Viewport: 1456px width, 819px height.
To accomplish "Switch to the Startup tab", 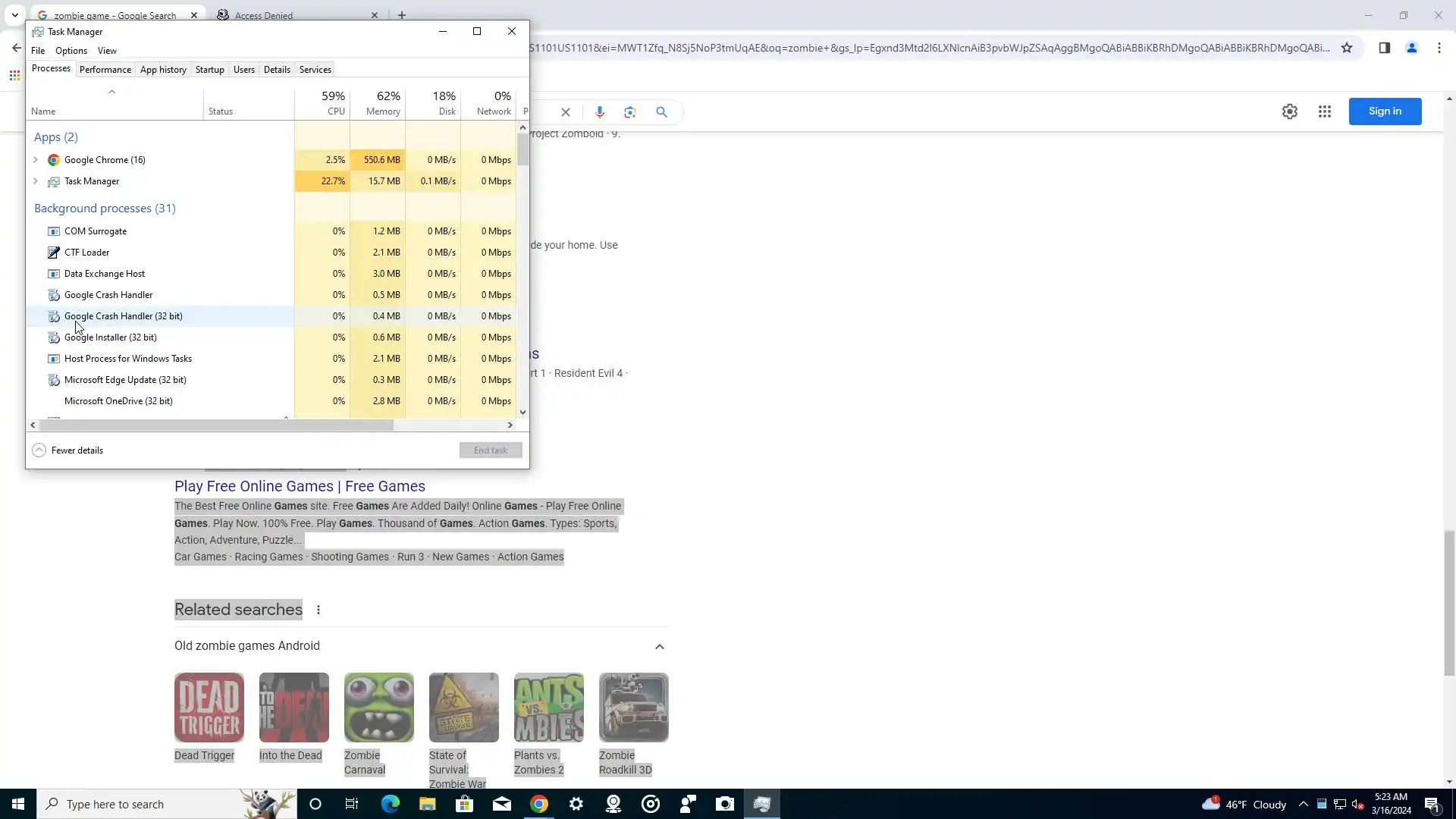I will coord(209,70).
